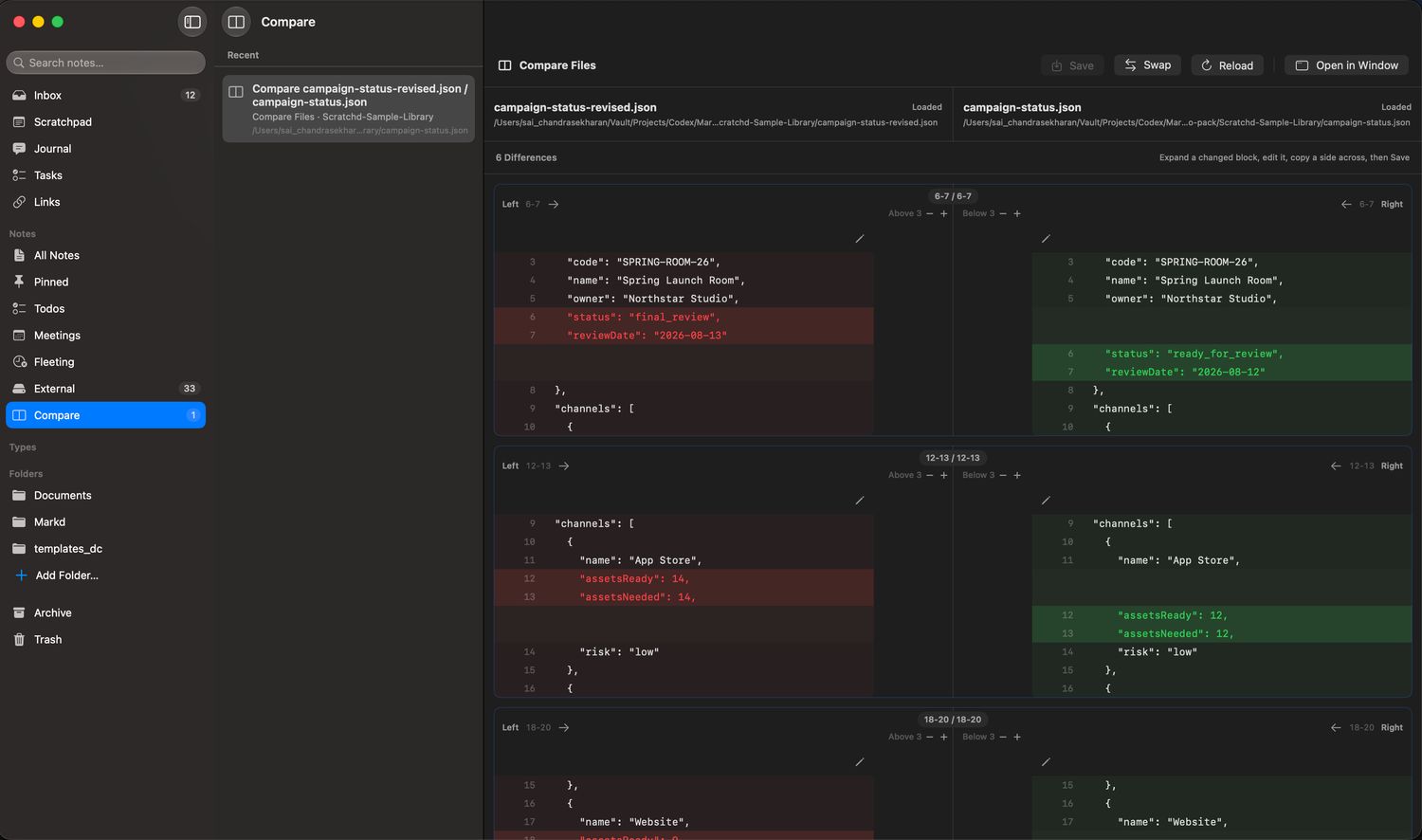
Task: Edit left side of block 18-20
Action: (860, 762)
